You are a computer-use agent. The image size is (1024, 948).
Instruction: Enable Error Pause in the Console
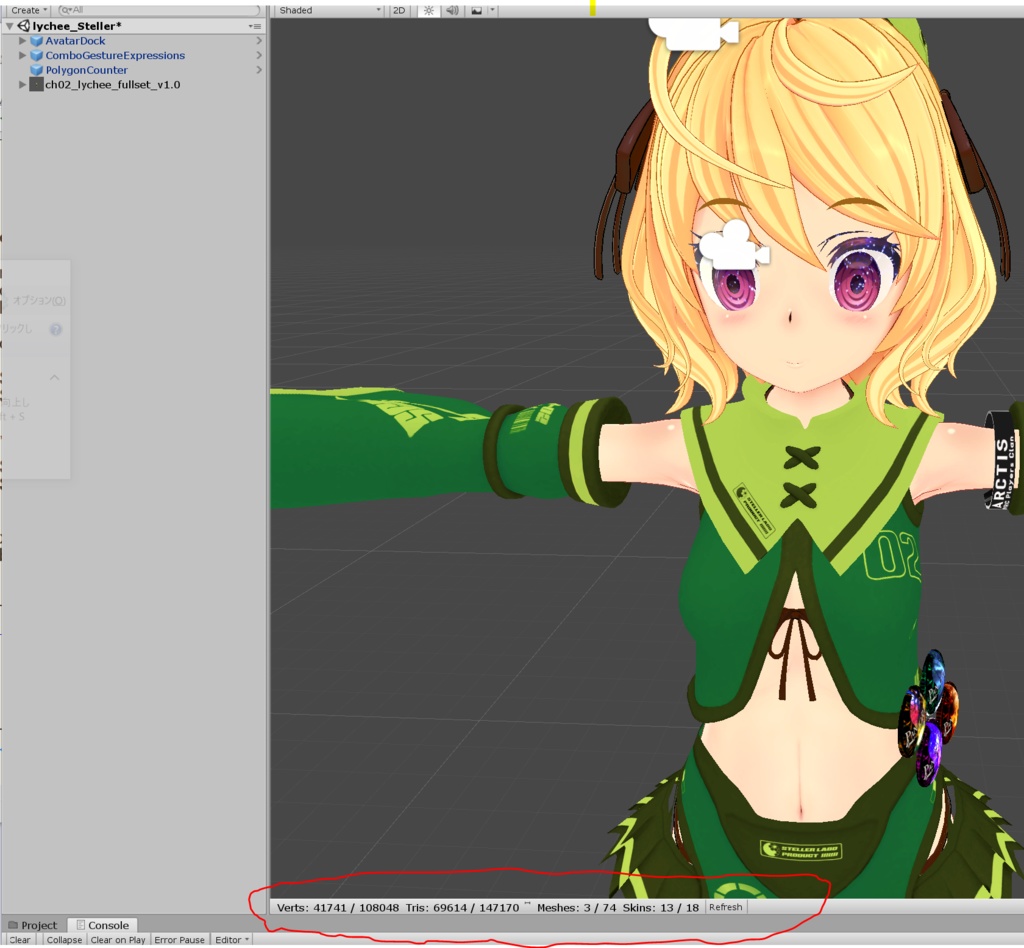click(180, 940)
